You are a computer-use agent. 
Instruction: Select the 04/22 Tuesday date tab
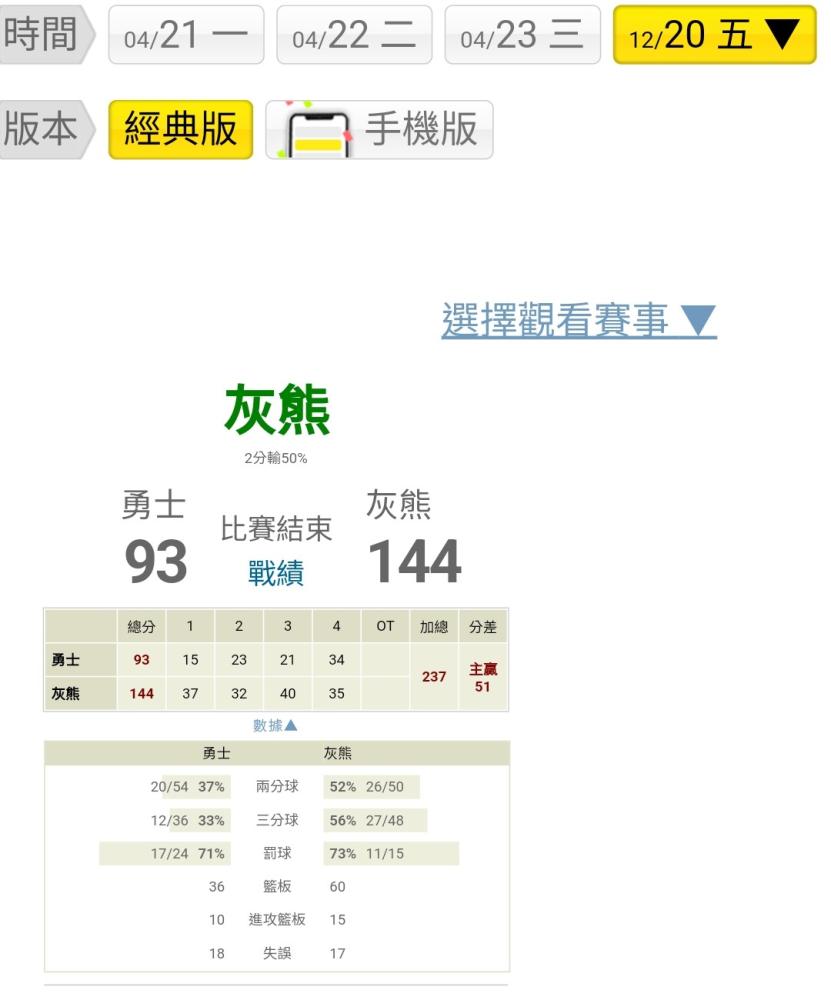click(x=354, y=35)
